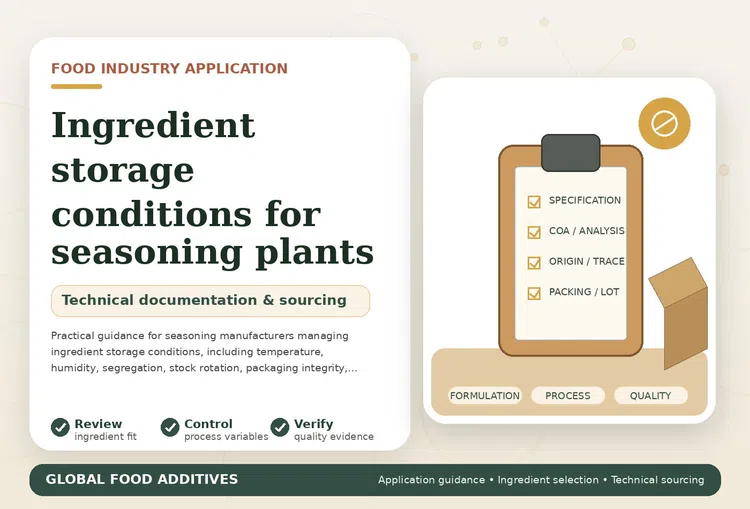
Task: Click the ORIGIN / TRACE checklist label
Action: tap(586, 262)
